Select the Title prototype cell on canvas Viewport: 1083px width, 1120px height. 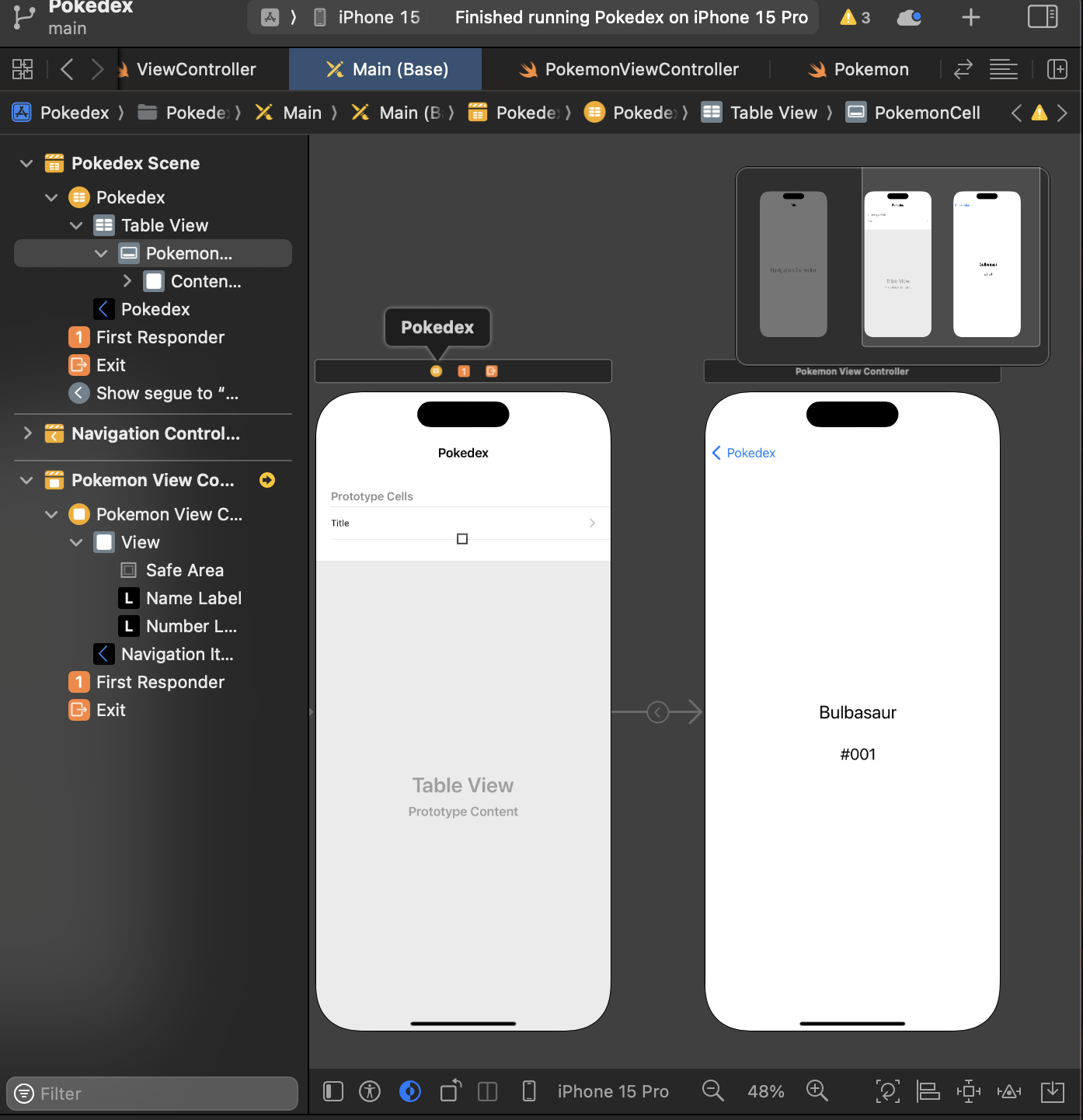463,523
